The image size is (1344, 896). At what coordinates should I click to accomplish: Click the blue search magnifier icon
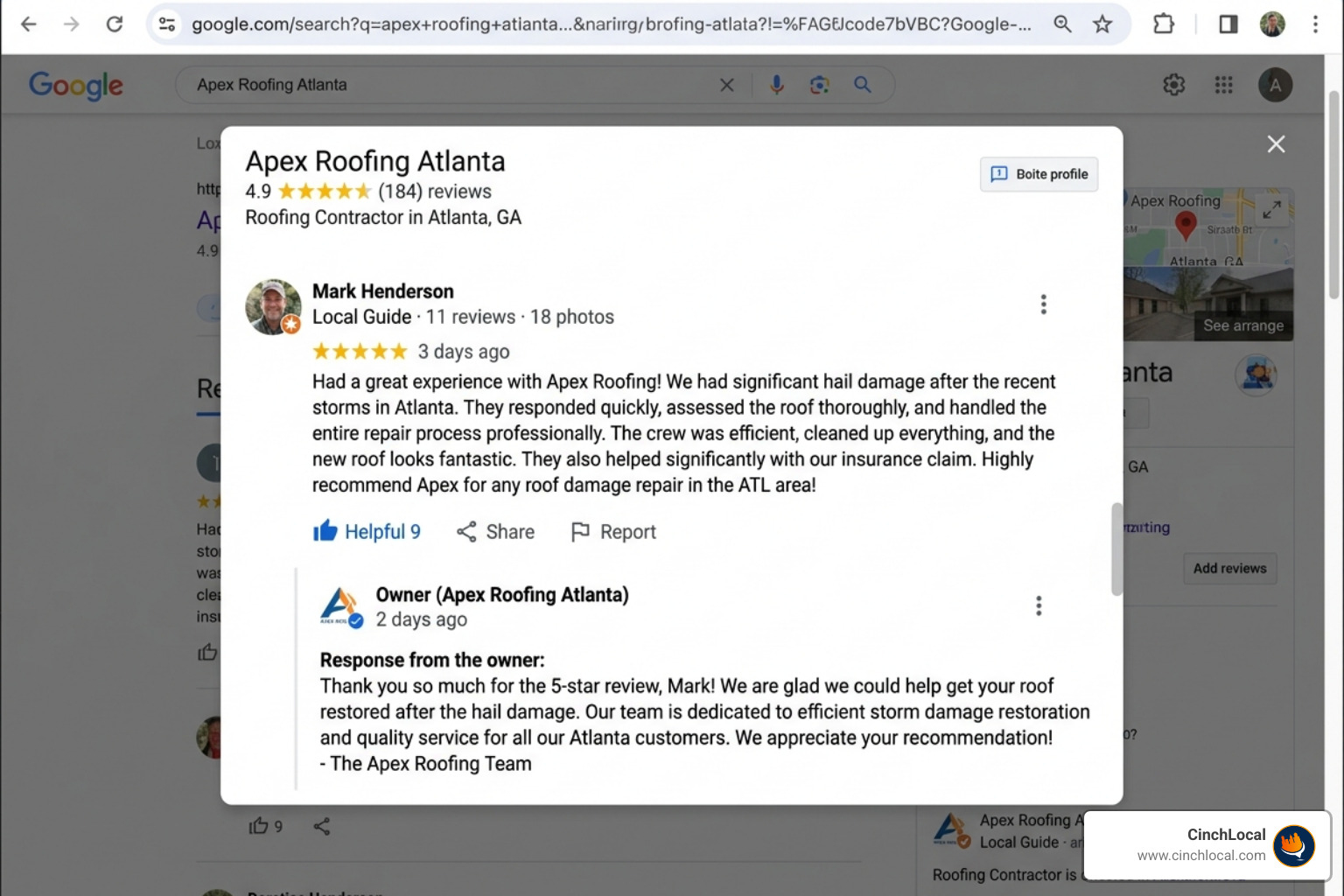pyautogui.click(x=862, y=85)
